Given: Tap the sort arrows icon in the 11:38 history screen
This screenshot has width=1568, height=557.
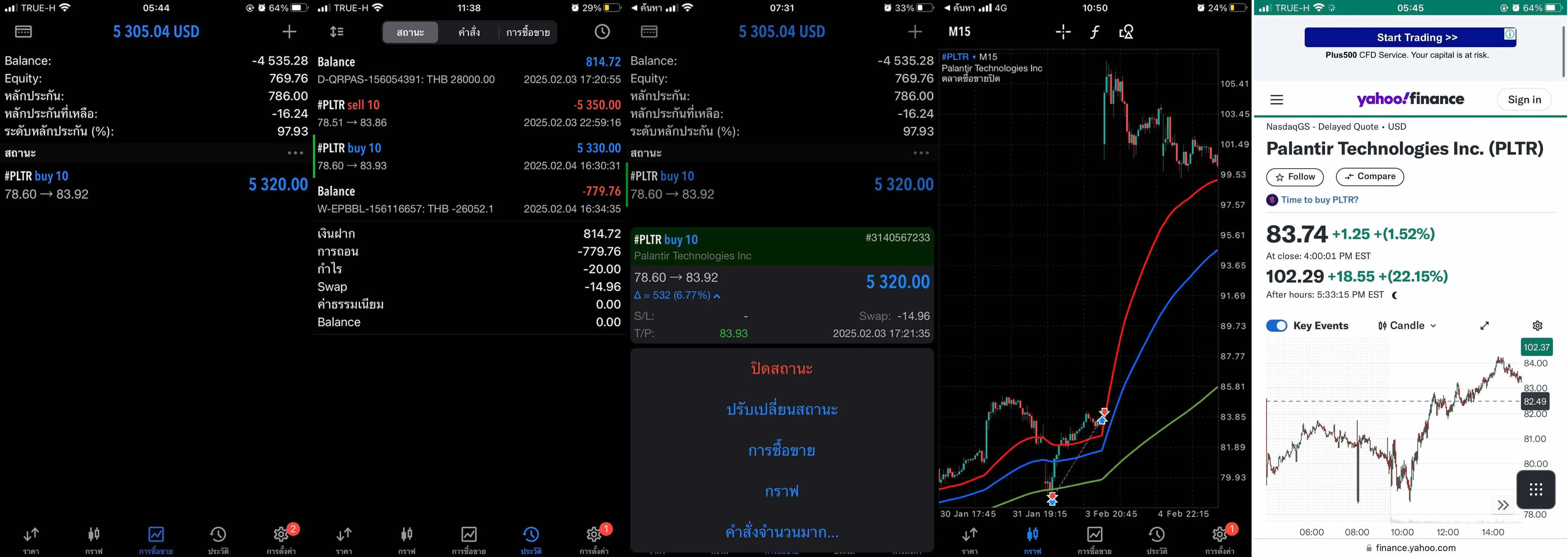Looking at the screenshot, I should coord(336,32).
